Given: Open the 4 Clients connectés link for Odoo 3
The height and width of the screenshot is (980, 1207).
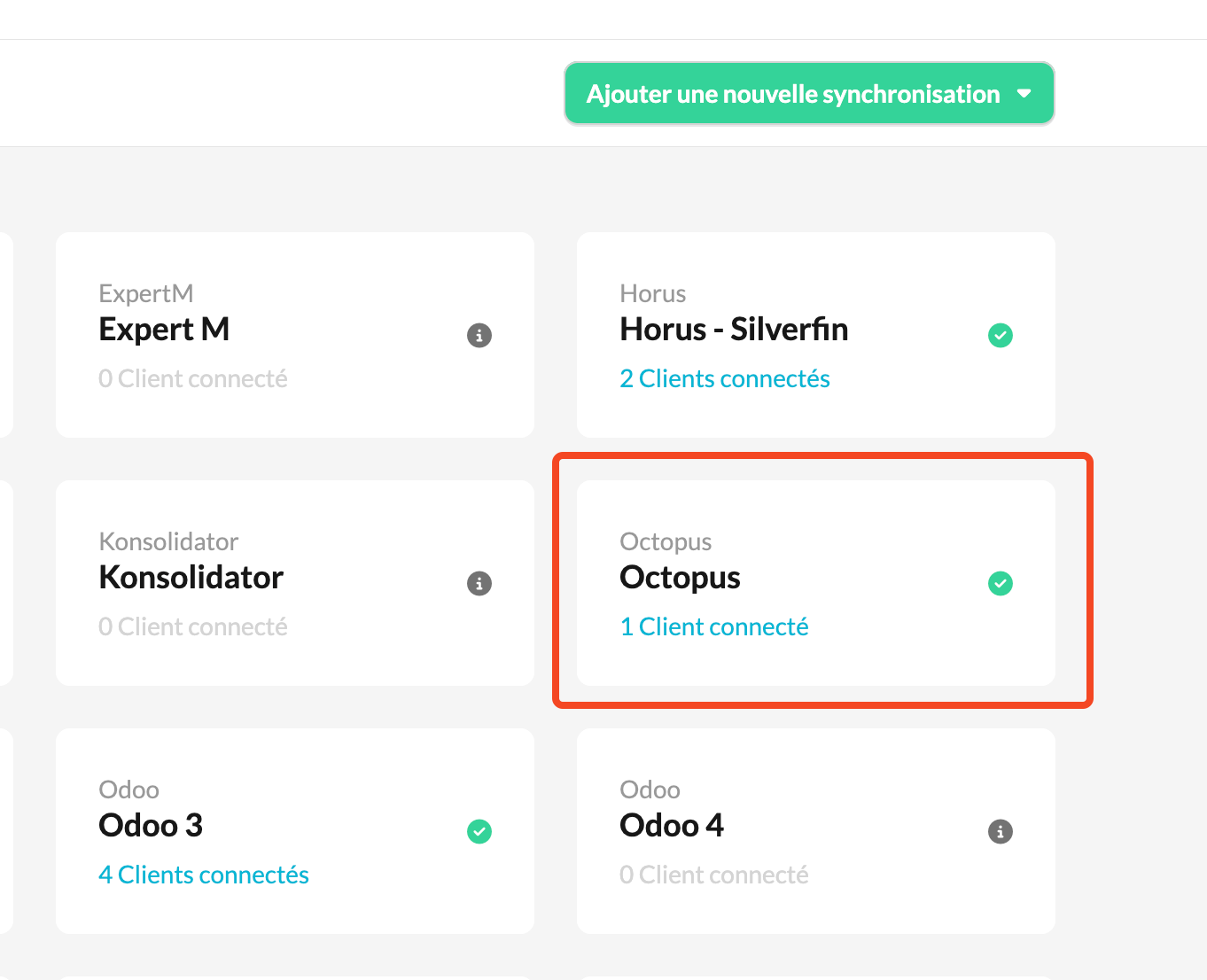Looking at the screenshot, I should (204, 875).
